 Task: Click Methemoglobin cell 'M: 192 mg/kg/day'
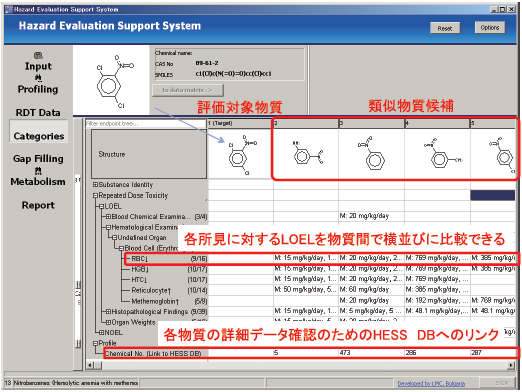437,300
